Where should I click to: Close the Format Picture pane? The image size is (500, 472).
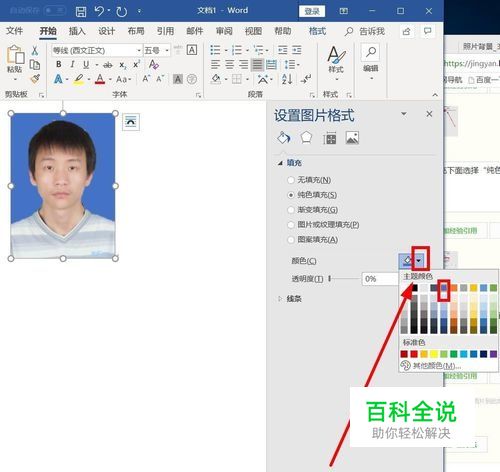(x=429, y=114)
